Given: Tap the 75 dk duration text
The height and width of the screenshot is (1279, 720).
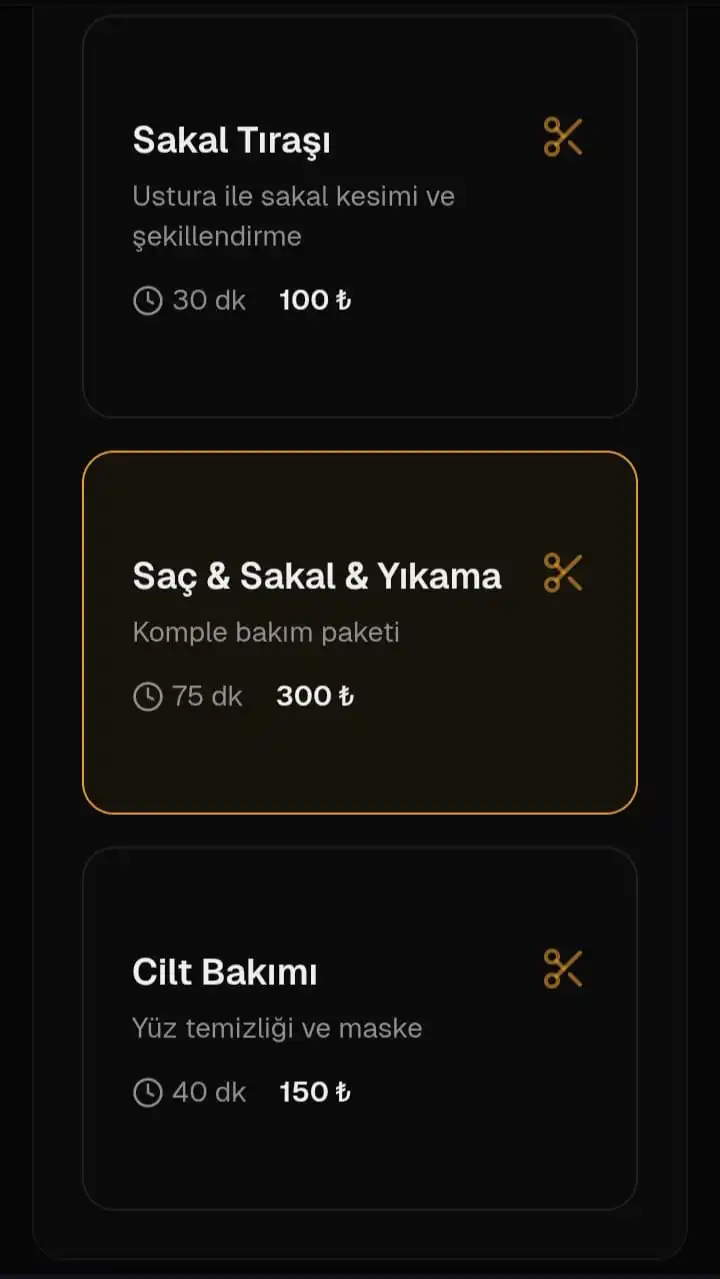Looking at the screenshot, I should (207, 696).
